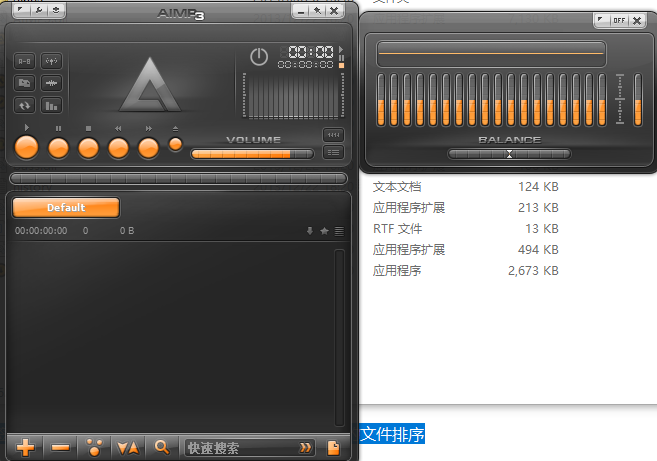
Task: Skip to previous track button
Action: [119, 148]
